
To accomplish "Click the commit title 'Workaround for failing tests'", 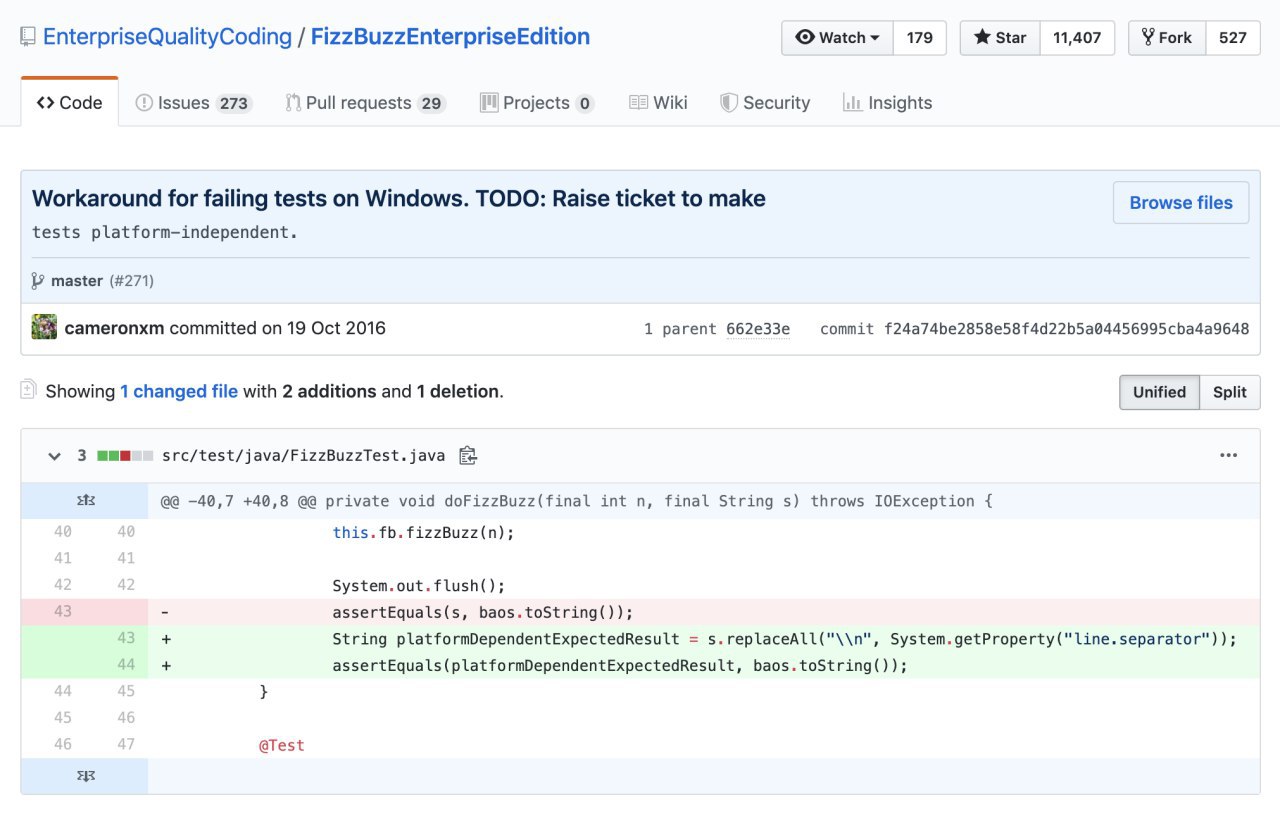I will pyautogui.click(x=399, y=199).
